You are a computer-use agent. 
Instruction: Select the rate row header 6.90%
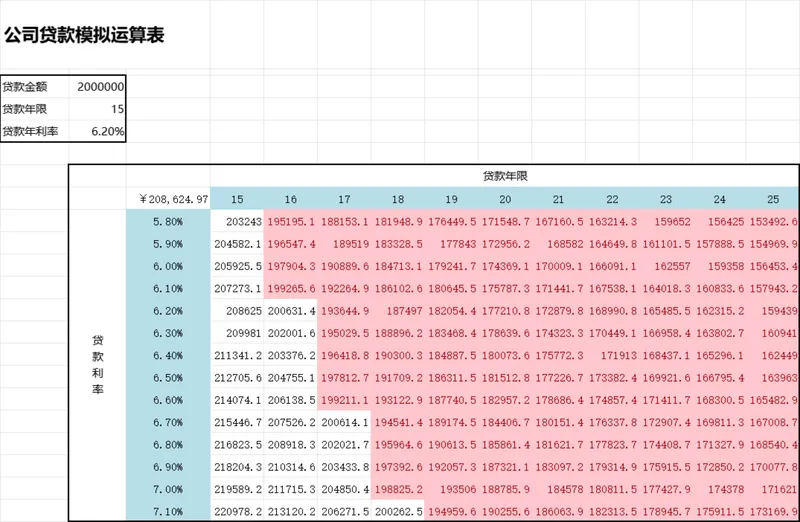click(x=168, y=467)
